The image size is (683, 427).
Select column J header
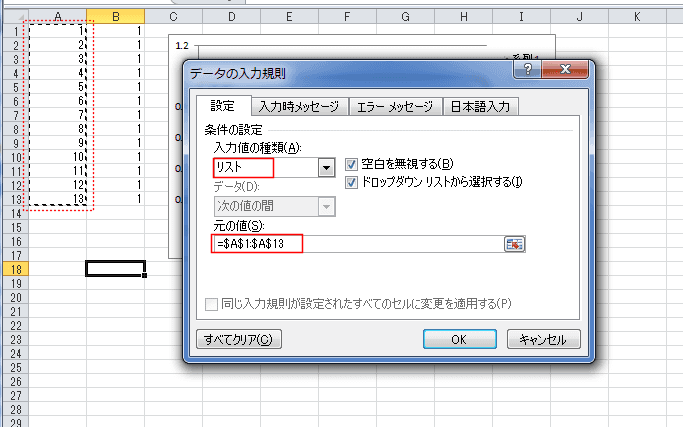(x=579, y=17)
